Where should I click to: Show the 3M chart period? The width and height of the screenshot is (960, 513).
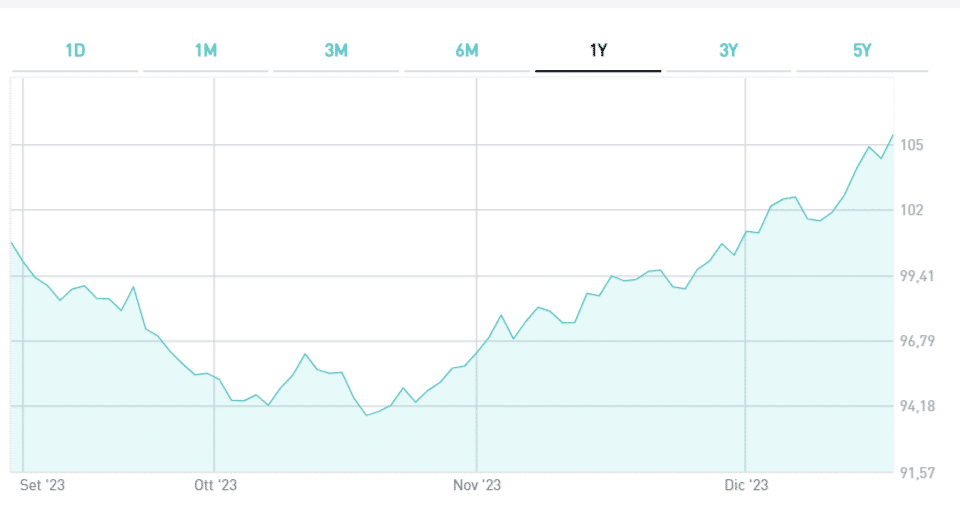tap(336, 50)
